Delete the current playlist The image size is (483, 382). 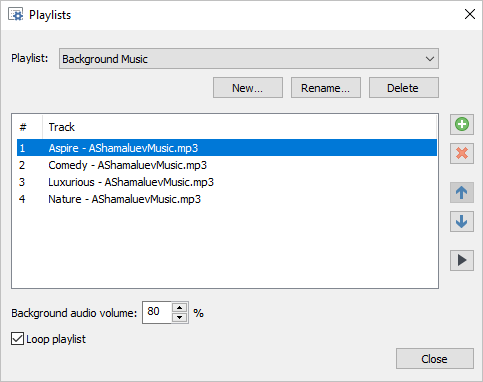(x=404, y=88)
